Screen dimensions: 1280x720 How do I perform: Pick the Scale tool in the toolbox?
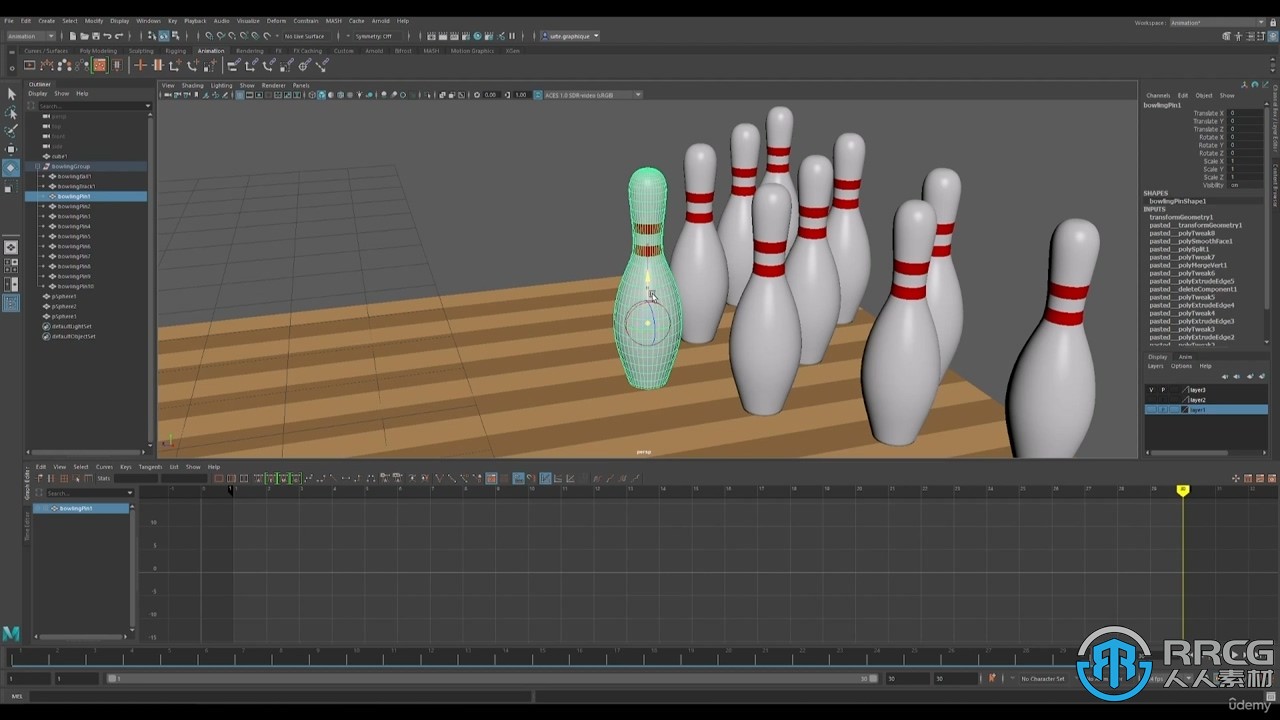click(11, 187)
